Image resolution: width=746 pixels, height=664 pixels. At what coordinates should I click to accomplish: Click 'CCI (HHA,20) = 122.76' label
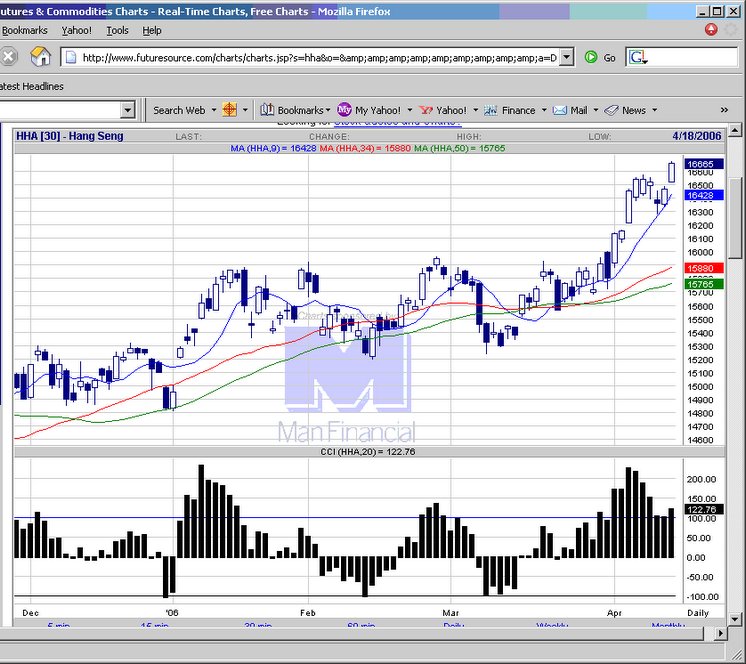point(367,452)
